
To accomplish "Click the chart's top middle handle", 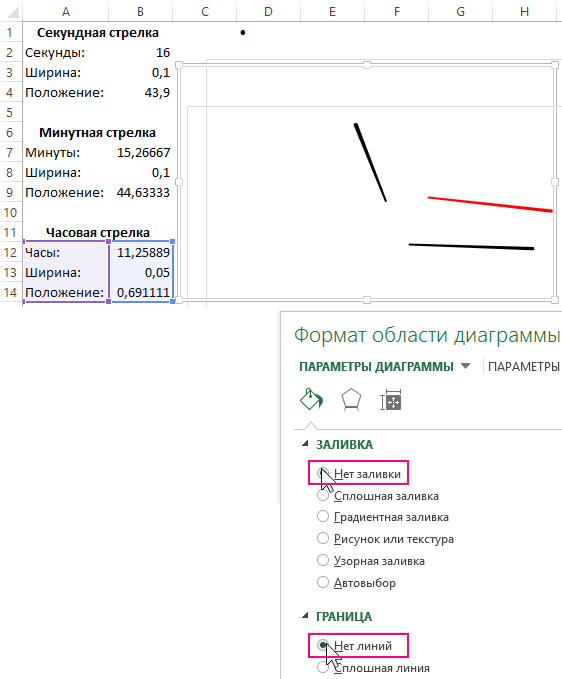I will pos(367,65).
